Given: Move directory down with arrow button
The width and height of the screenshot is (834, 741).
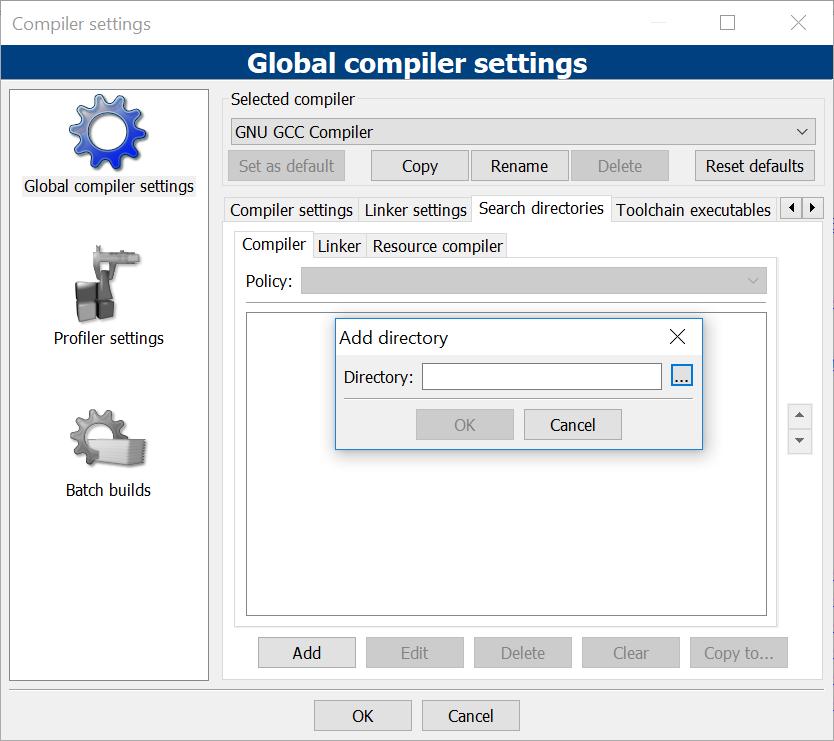Looking at the screenshot, I should [799, 441].
